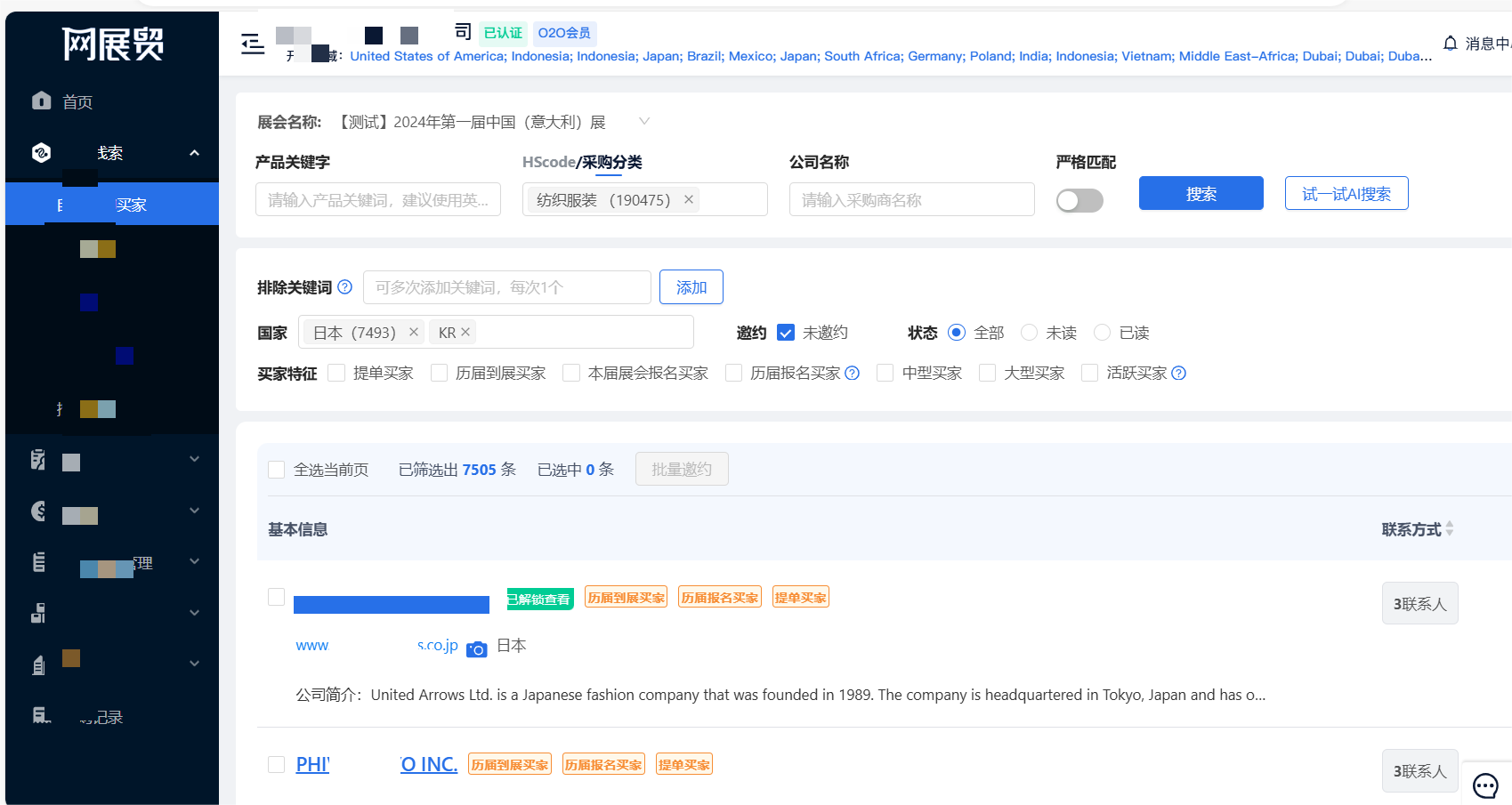Uncheck the 未邀约 checkbox
1512x805 pixels.
(786, 333)
